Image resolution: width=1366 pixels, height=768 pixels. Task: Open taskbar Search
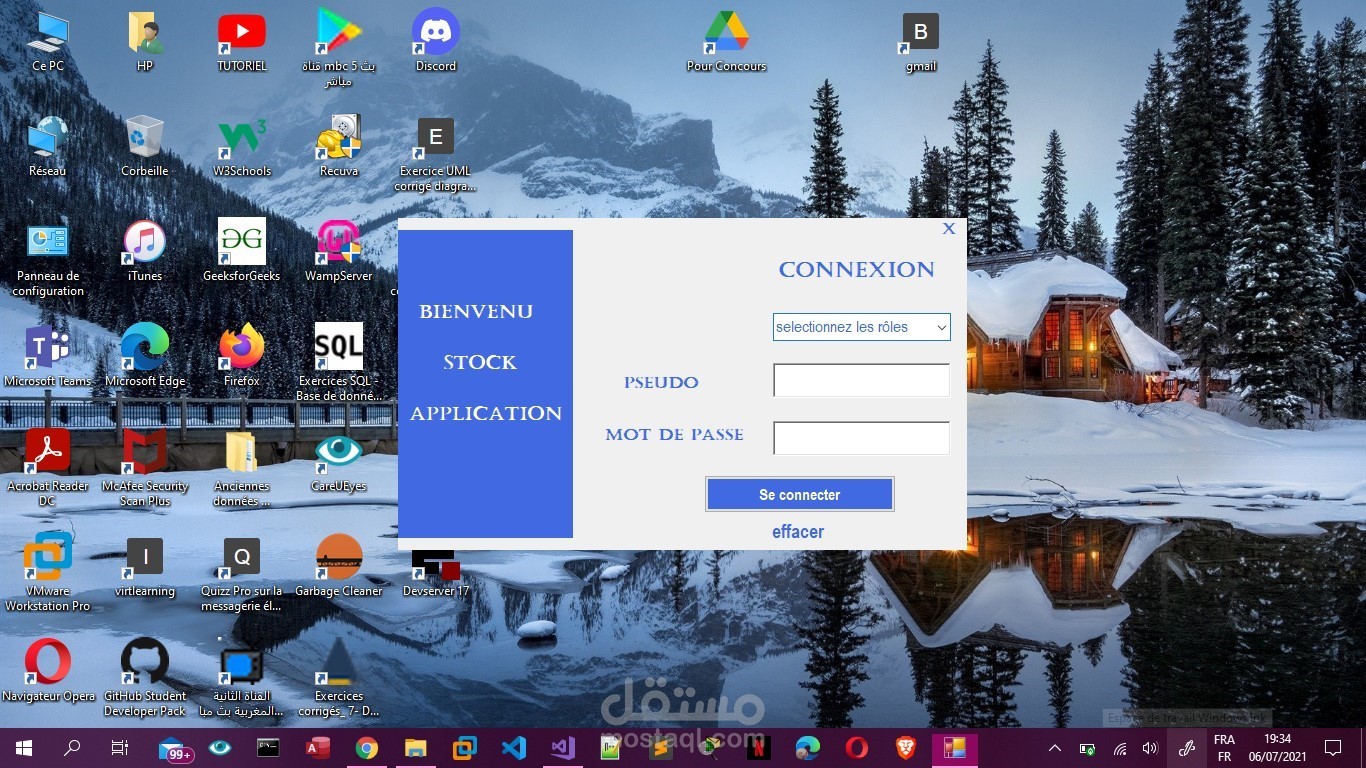pyautogui.click(x=72, y=748)
